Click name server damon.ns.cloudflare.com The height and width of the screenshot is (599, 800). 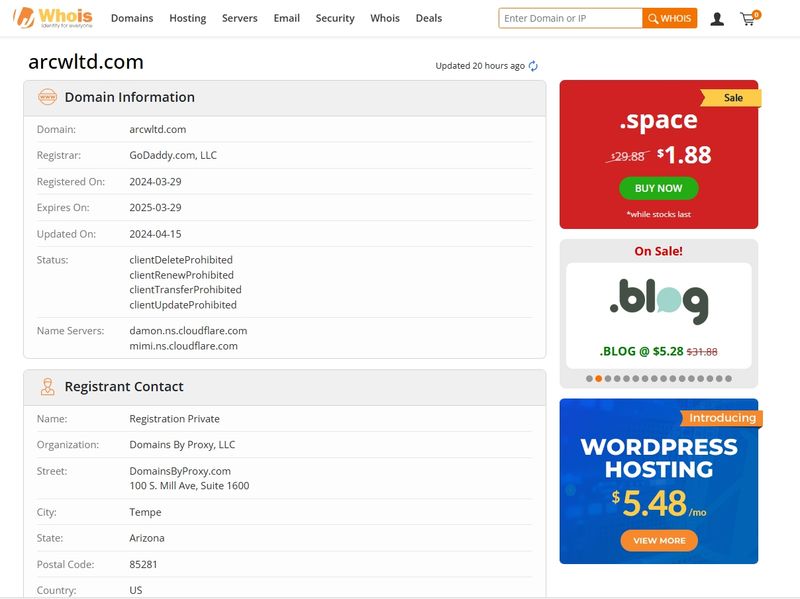[x=188, y=331]
